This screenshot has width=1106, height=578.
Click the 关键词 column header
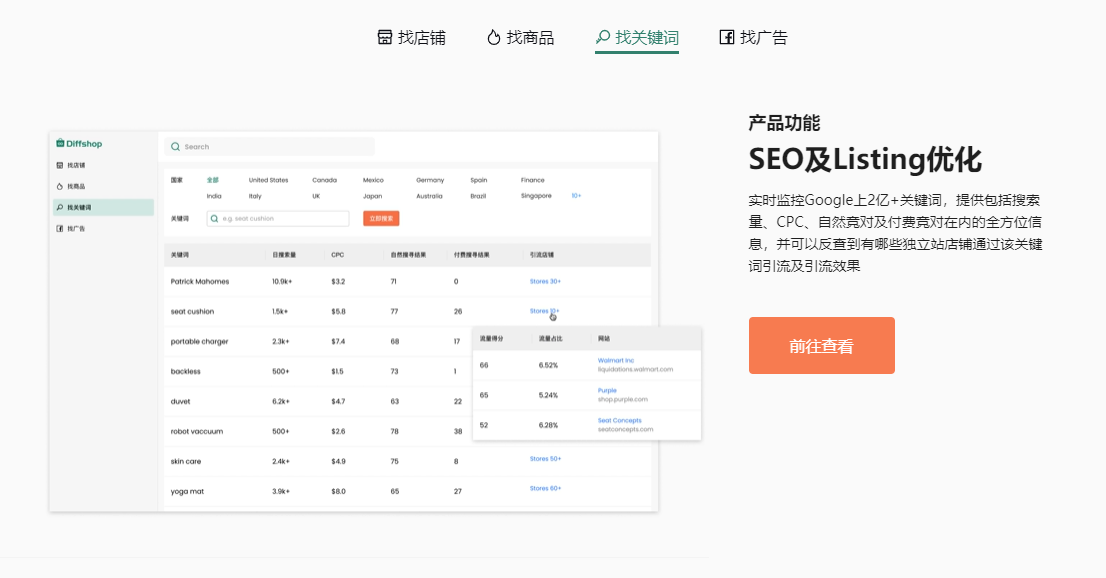(180, 255)
